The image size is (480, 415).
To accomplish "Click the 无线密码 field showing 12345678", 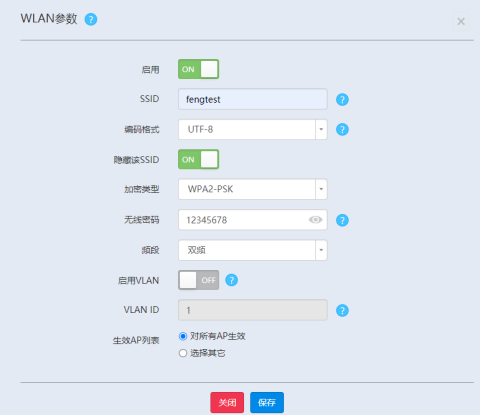I will click(x=253, y=220).
